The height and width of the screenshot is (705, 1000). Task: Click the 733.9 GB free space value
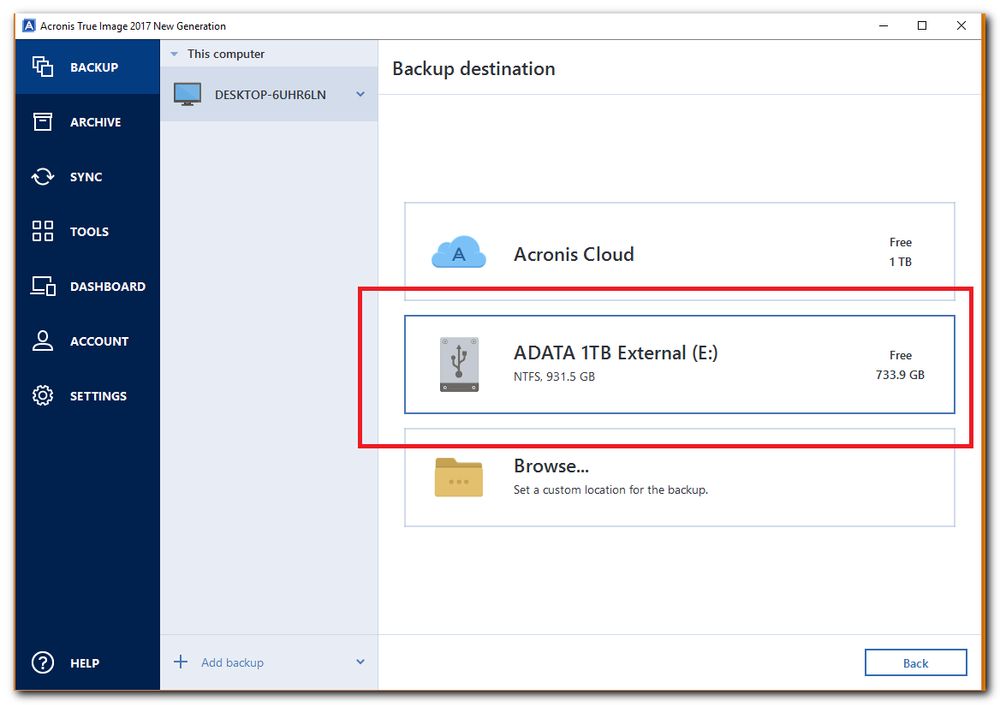click(900, 375)
